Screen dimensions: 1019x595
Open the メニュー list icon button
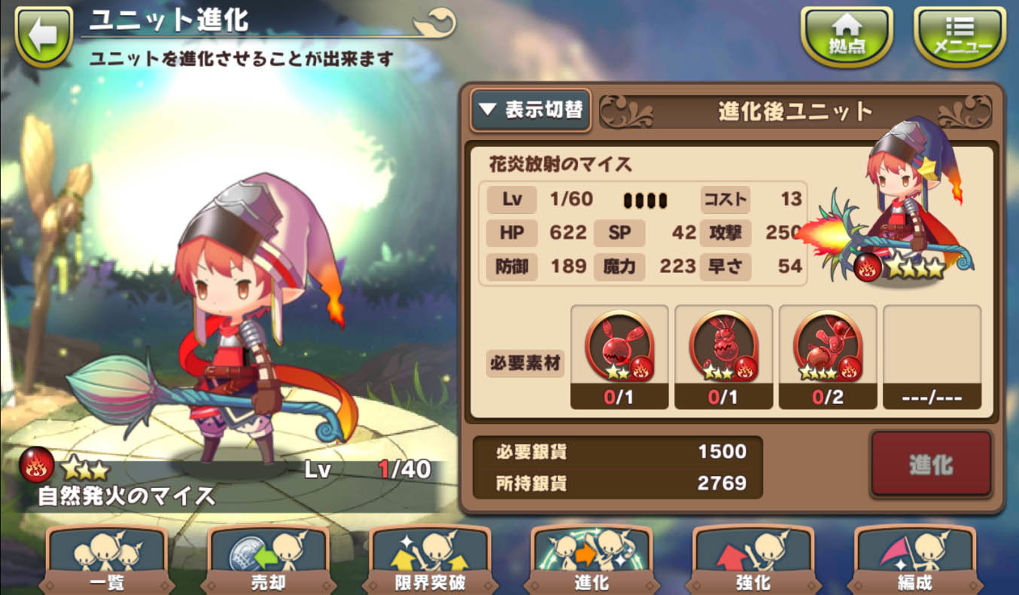(961, 36)
